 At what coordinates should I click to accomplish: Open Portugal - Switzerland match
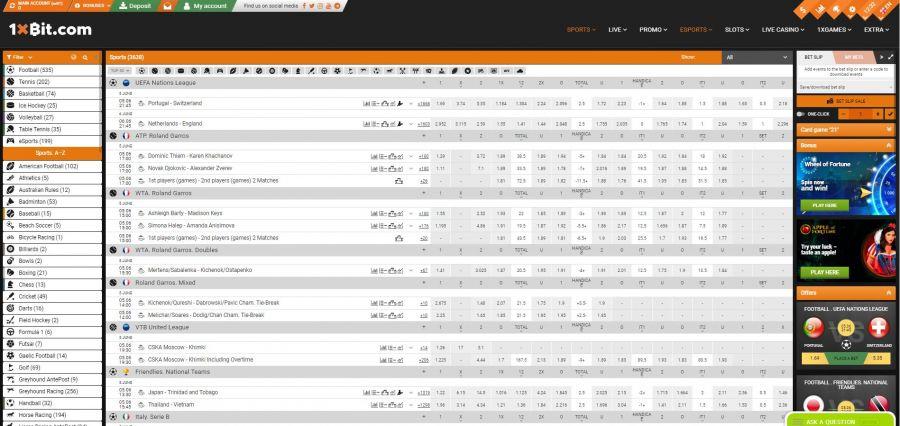pyautogui.click(x=174, y=103)
